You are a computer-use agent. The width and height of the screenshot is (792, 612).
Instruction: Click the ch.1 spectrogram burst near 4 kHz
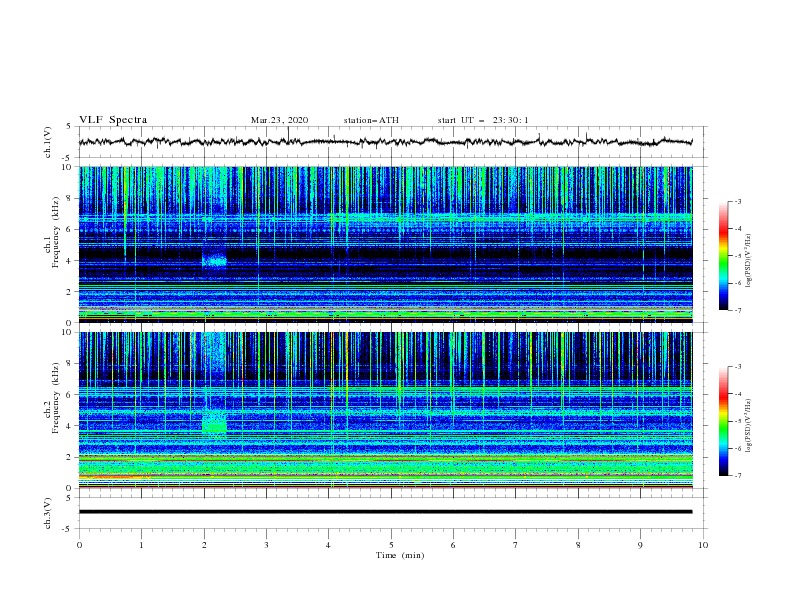pyautogui.click(x=215, y=260)
